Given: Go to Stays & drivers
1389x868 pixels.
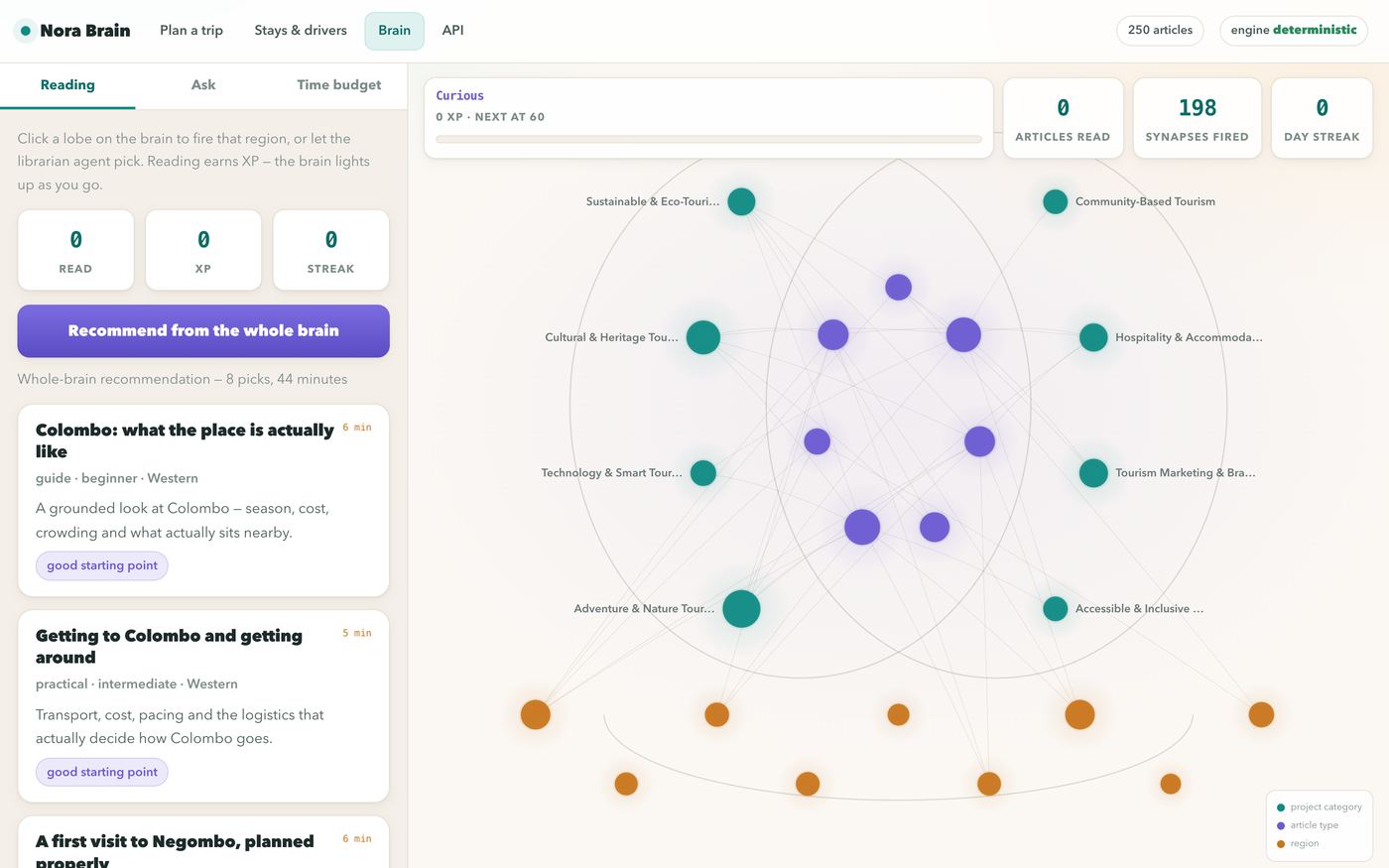Looking at the screenshot, I should point(301,31).
